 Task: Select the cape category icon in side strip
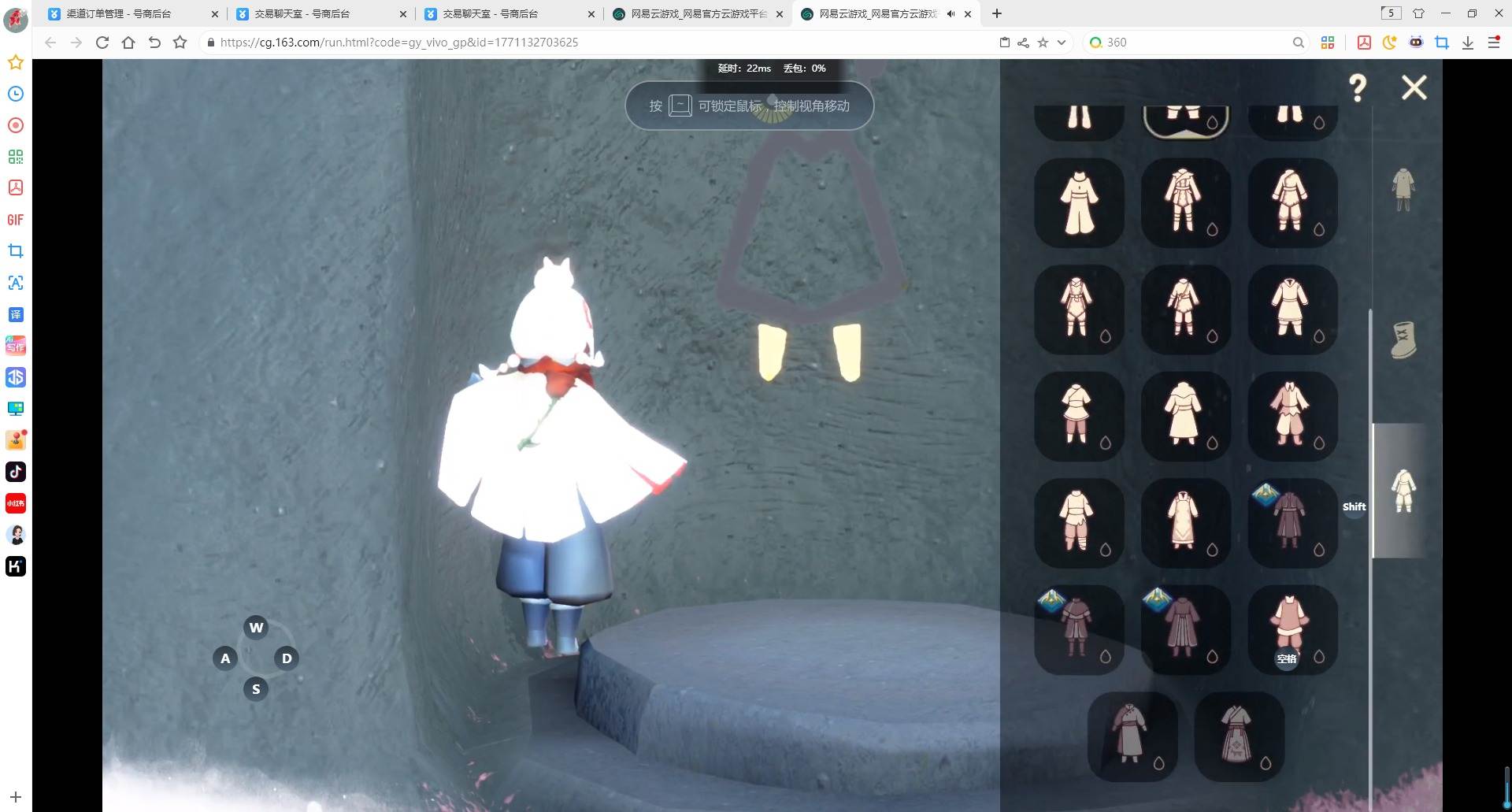point(1403,189)
